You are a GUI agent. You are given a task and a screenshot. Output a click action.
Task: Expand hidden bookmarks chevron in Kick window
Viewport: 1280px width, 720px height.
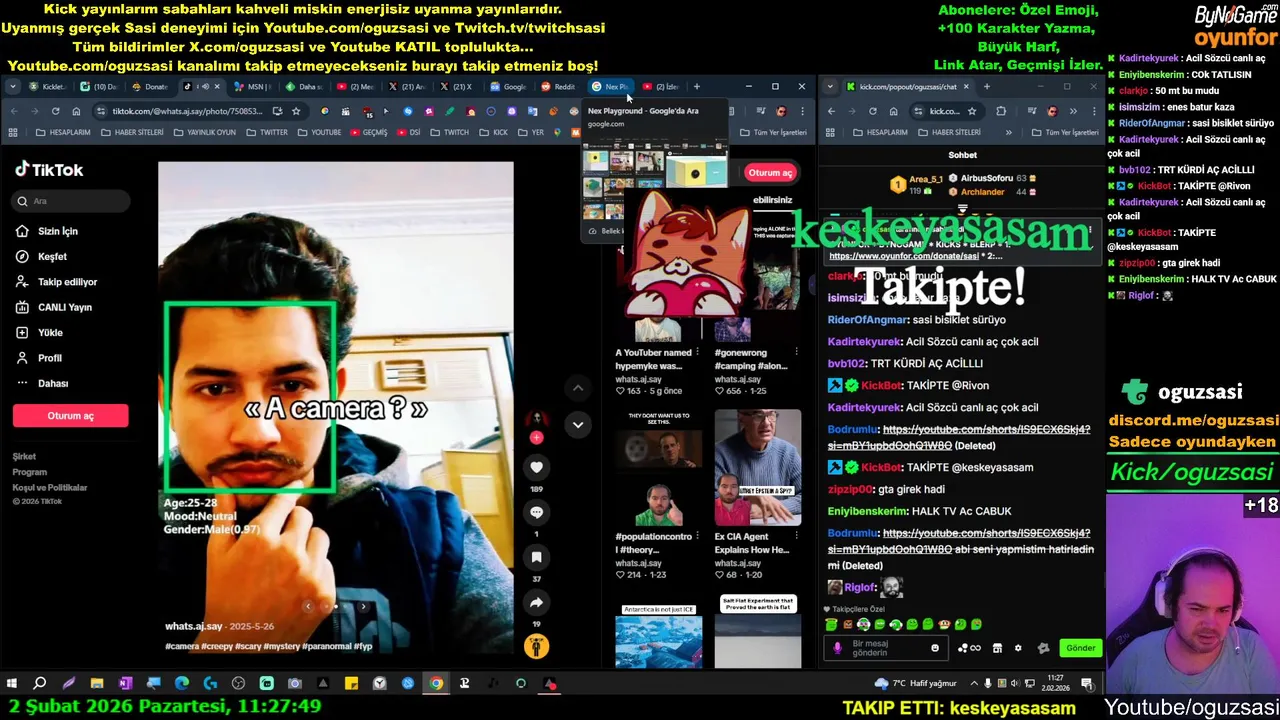coord(1008,132)
